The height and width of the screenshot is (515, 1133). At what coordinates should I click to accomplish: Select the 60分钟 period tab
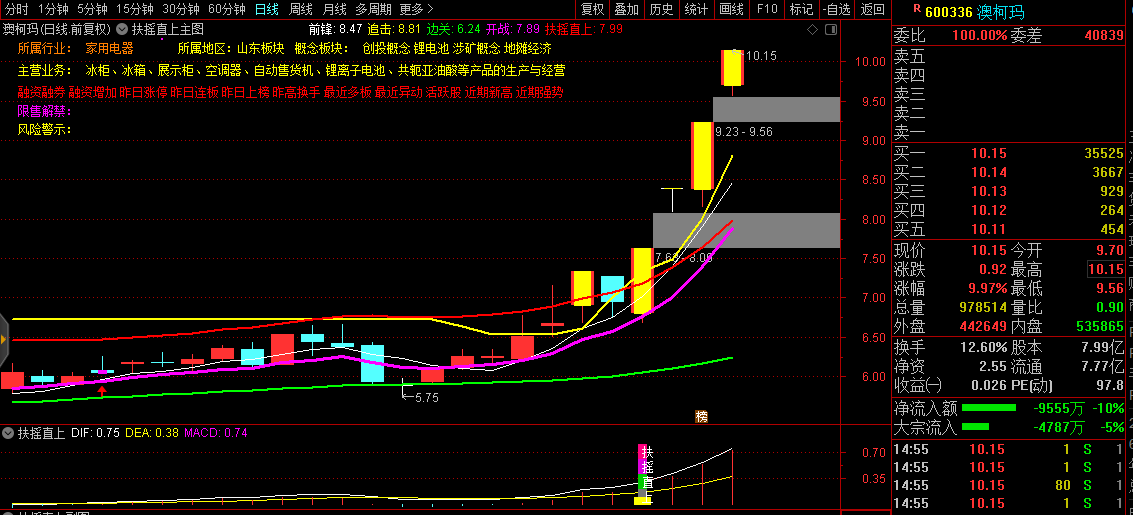[227, 10]
